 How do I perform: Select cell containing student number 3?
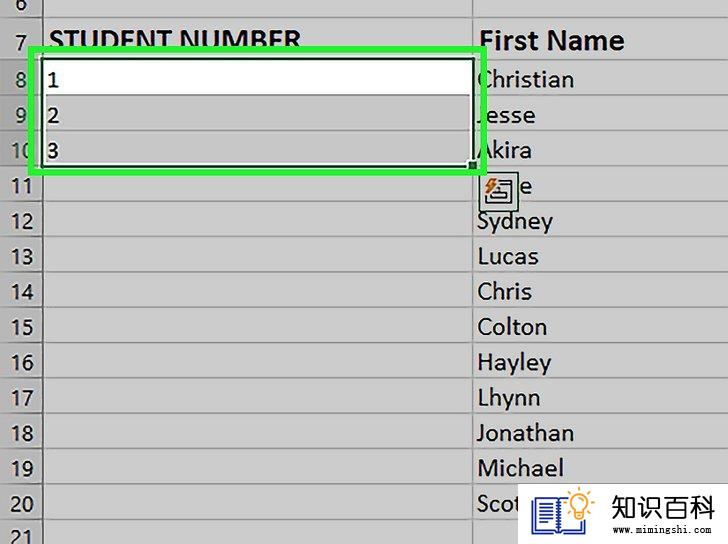click(258, 149)
